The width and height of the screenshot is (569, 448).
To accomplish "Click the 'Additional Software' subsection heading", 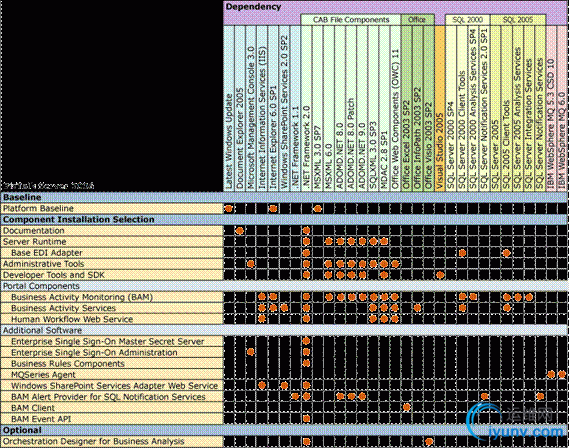I will 42,330.
